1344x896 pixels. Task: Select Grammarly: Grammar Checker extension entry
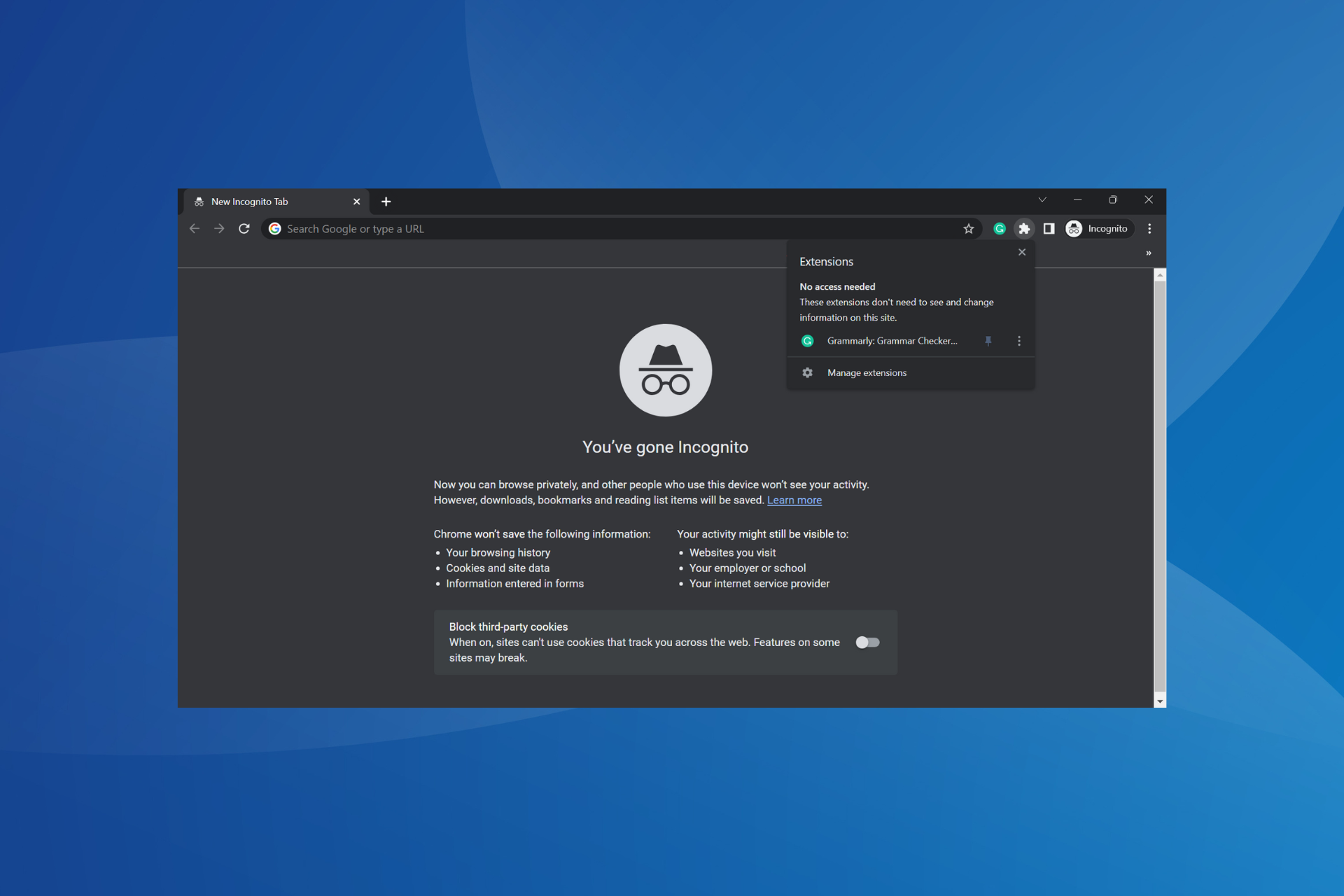pos(892,341)
